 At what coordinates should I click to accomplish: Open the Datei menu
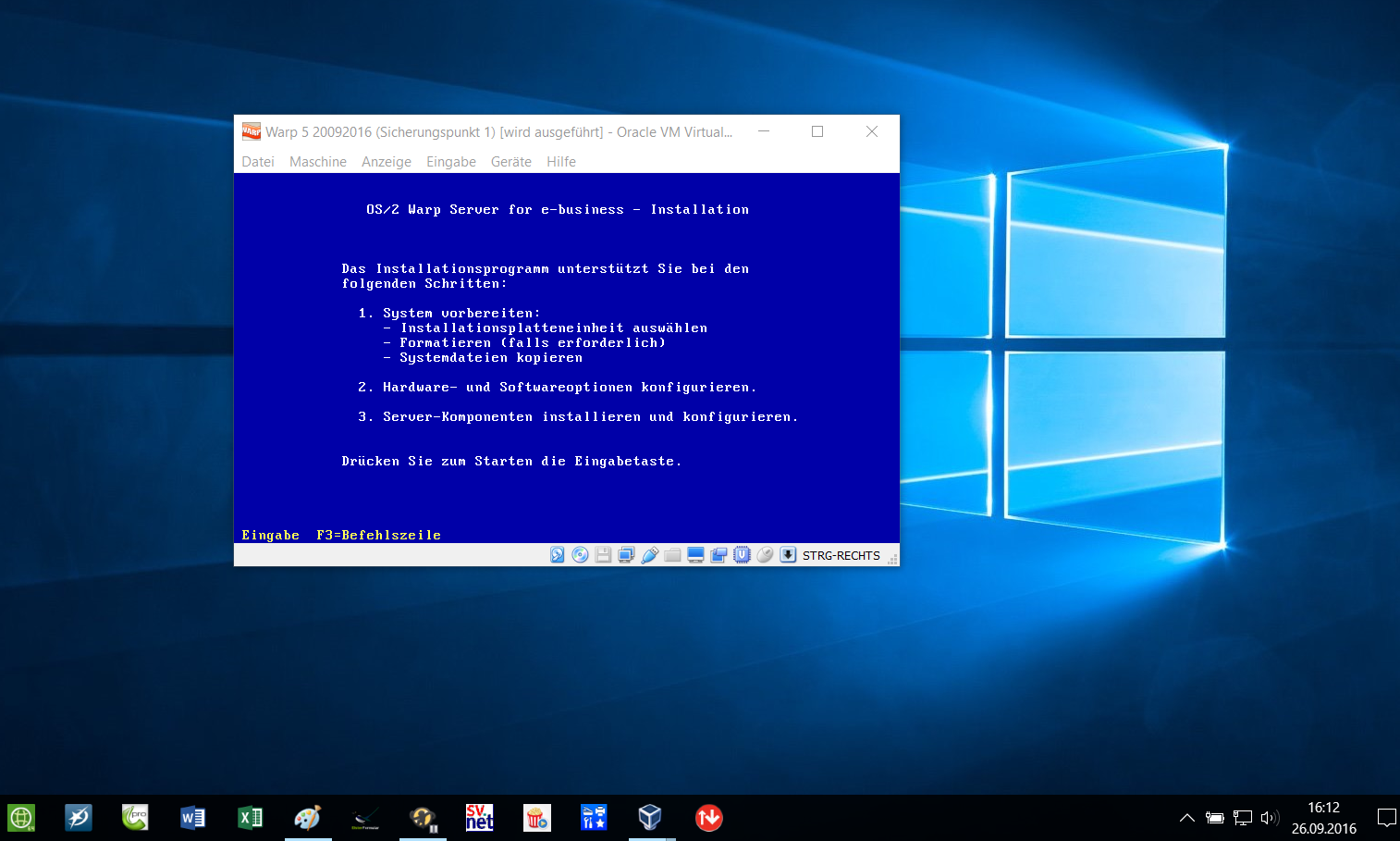pos(258,162)
